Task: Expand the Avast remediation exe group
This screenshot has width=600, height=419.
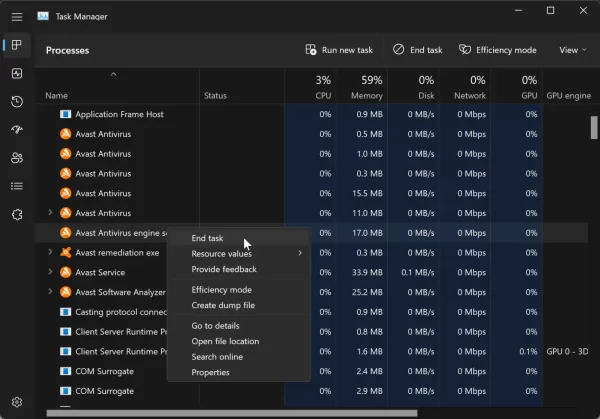Action: [x=50, y=252]
